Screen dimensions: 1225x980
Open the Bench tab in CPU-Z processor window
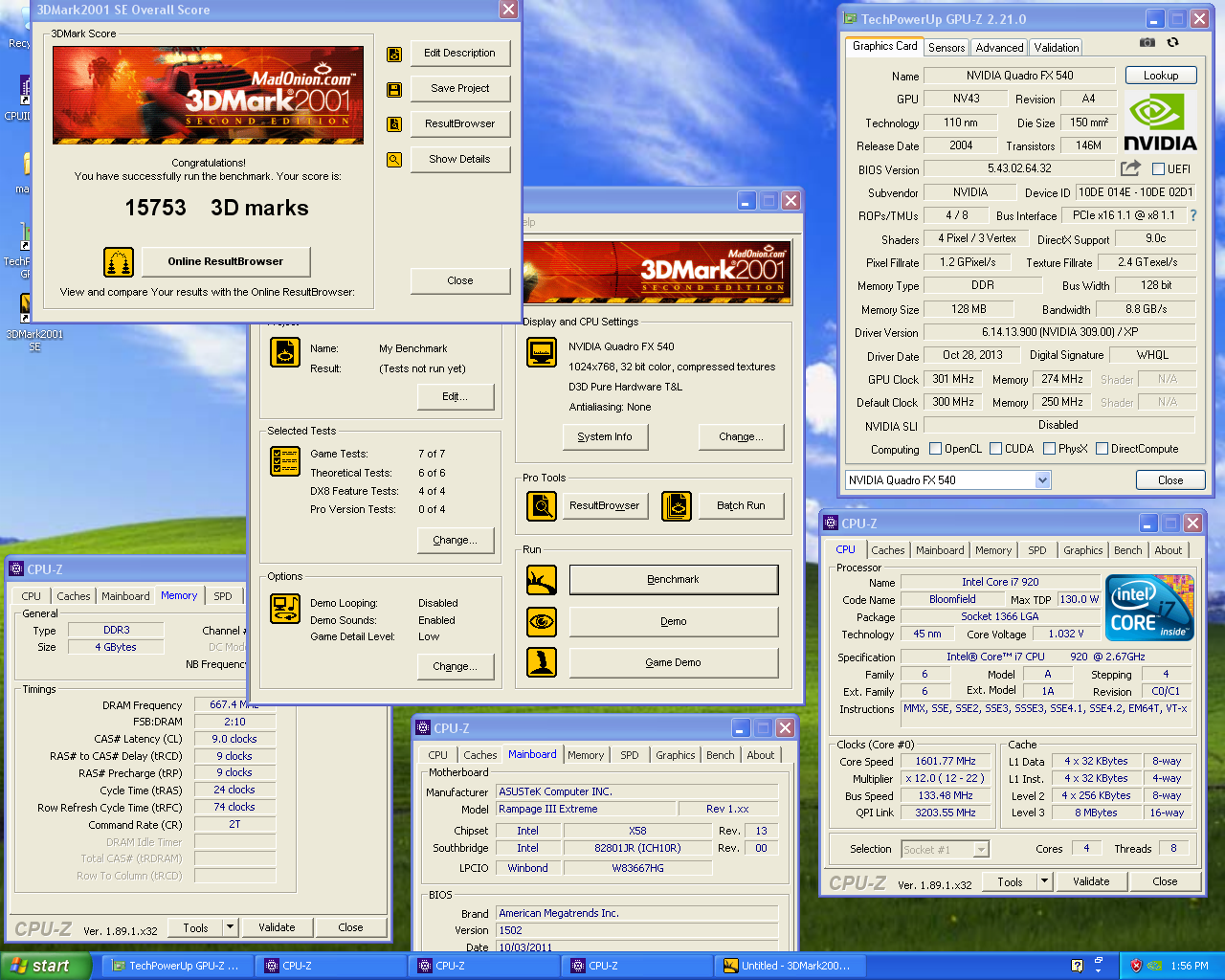click(1128, 550)
